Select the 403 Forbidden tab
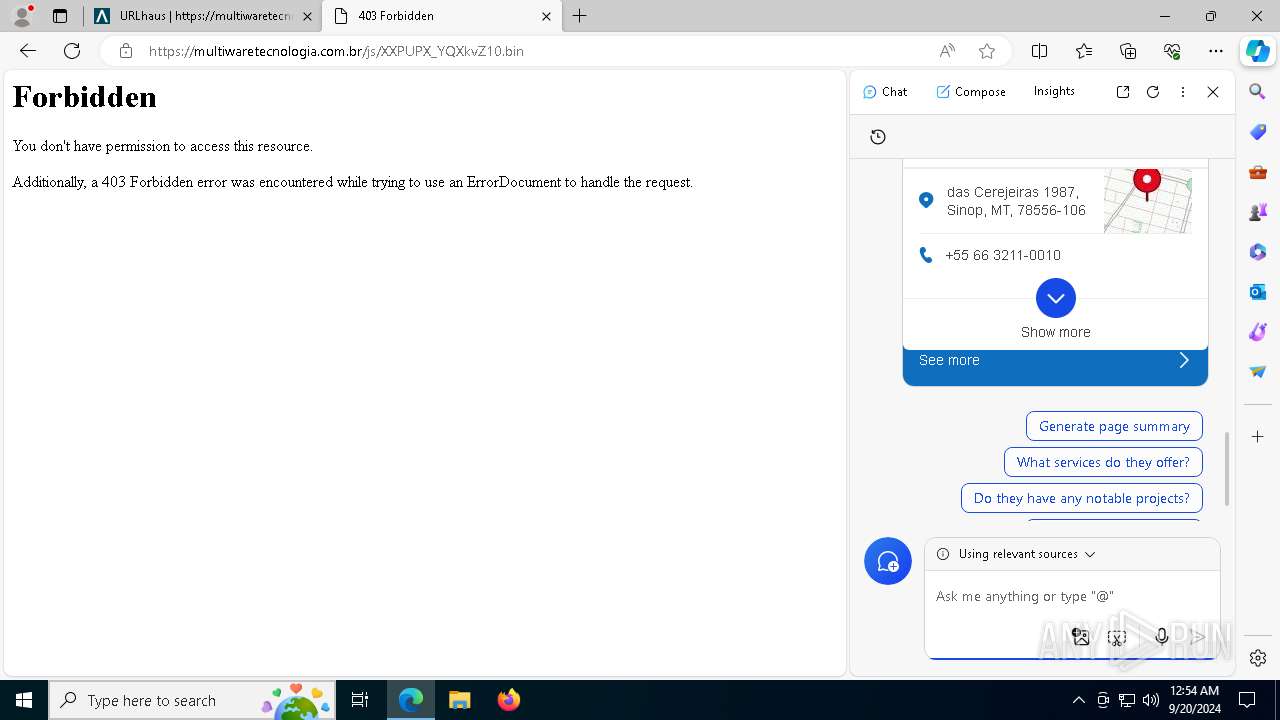The height and width of the screenshot is (720, 1280). [x=441, y=16]
